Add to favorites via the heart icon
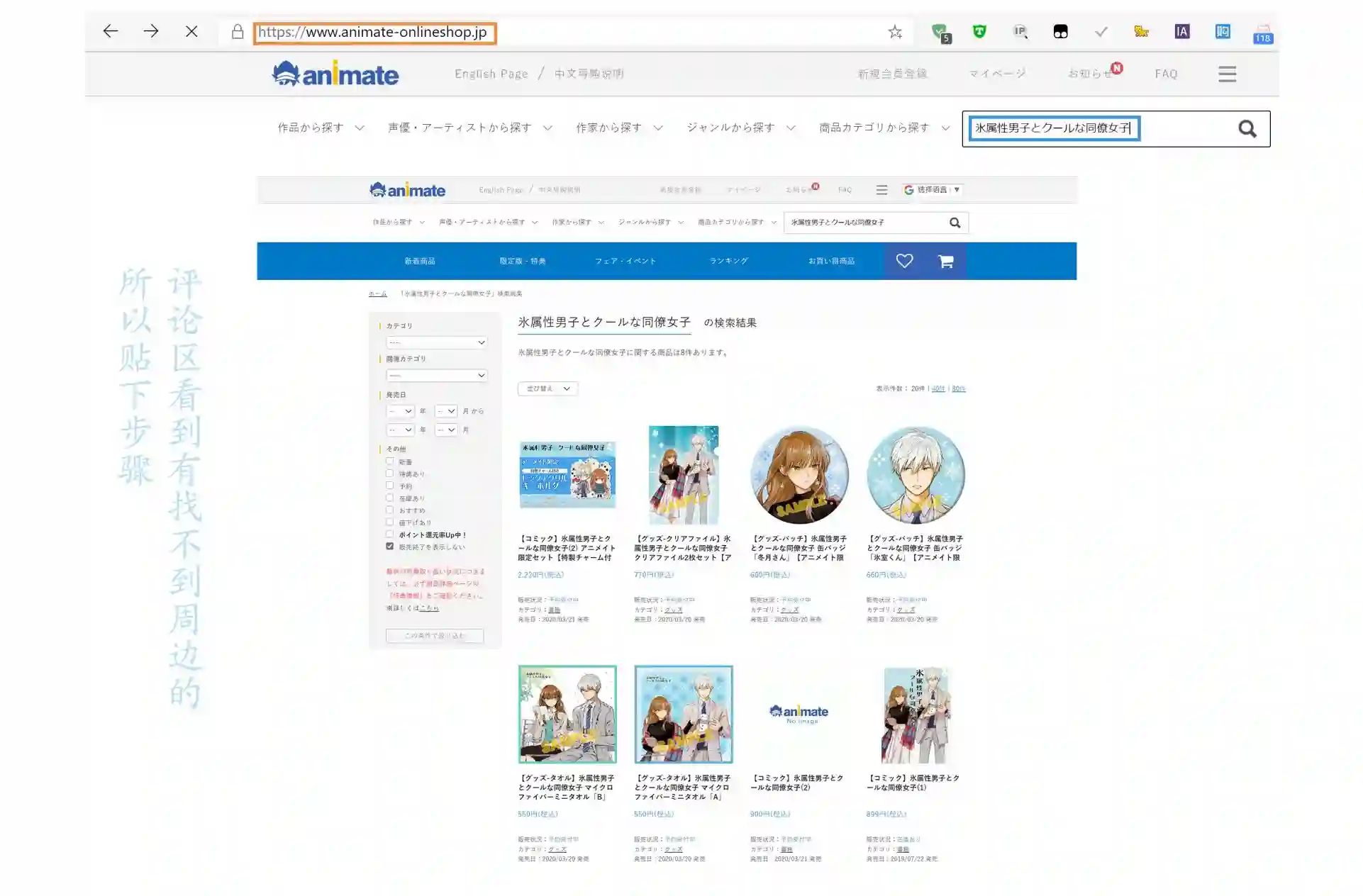This screenshot has width=1363, height=896. click(905, 261)
